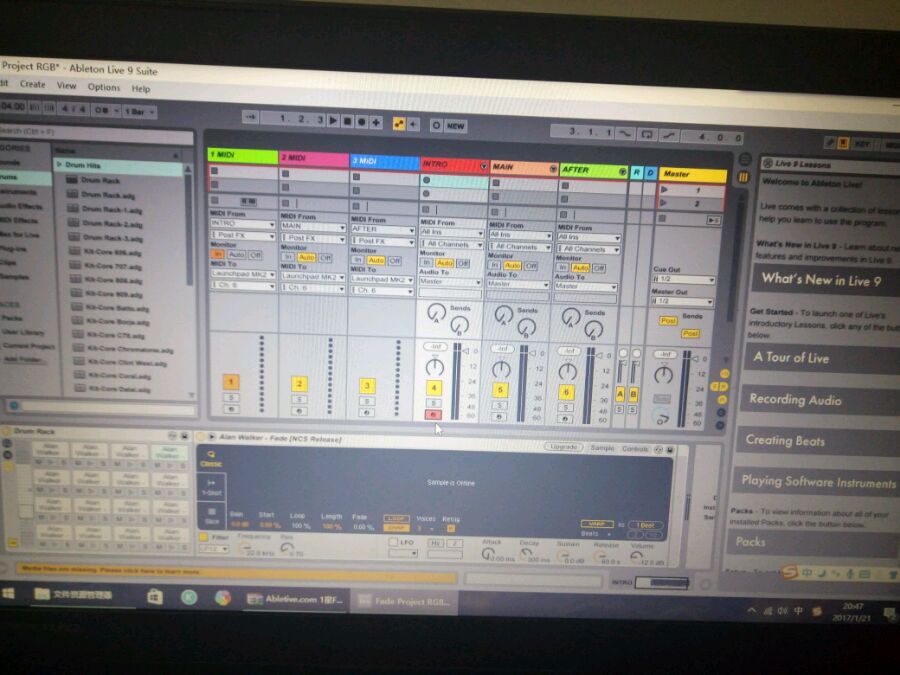
Task: Launch the first clip slot in INTRO track
Action: (x=426, y=180)
